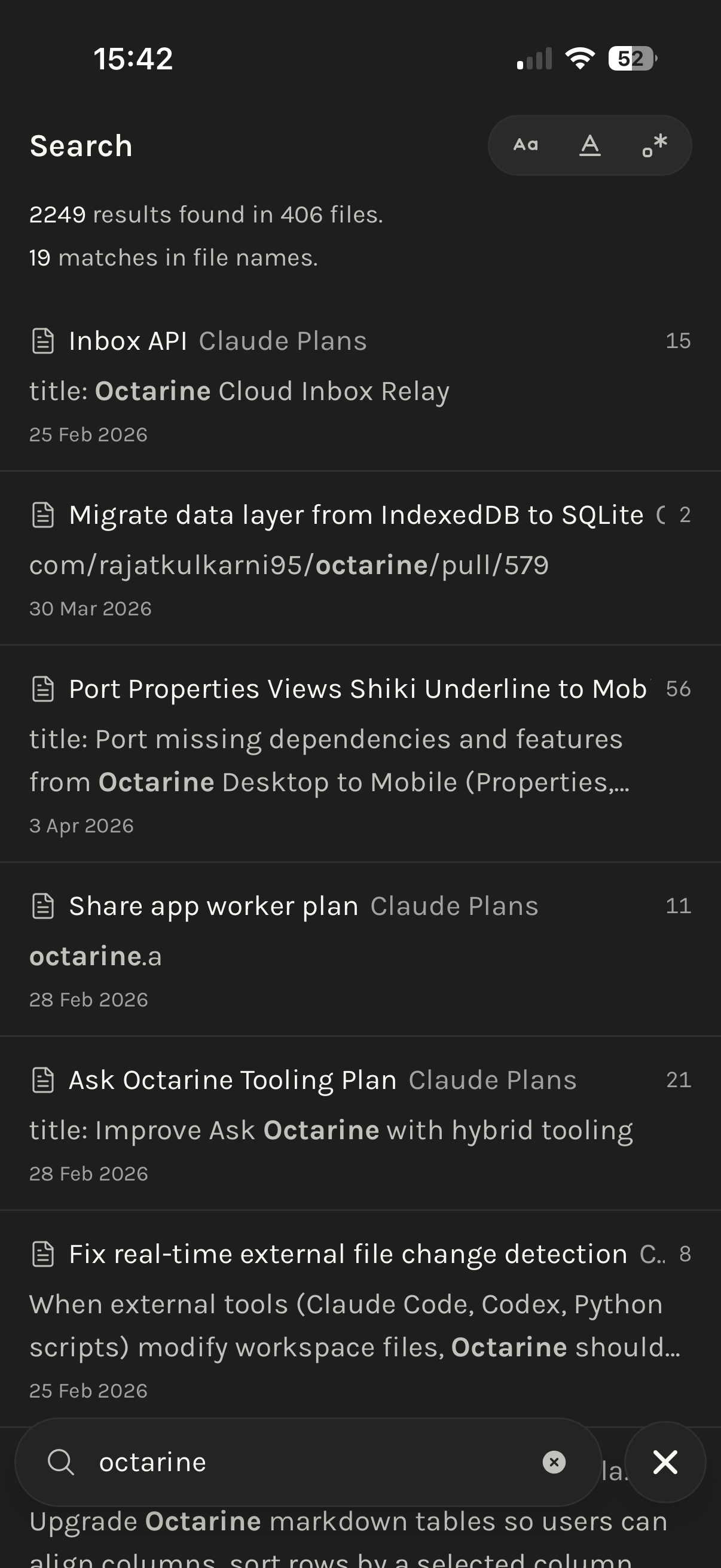This screenshot has height=1568, width=721.
Task: Toggle regular expression search option
Action: point(655,145)
